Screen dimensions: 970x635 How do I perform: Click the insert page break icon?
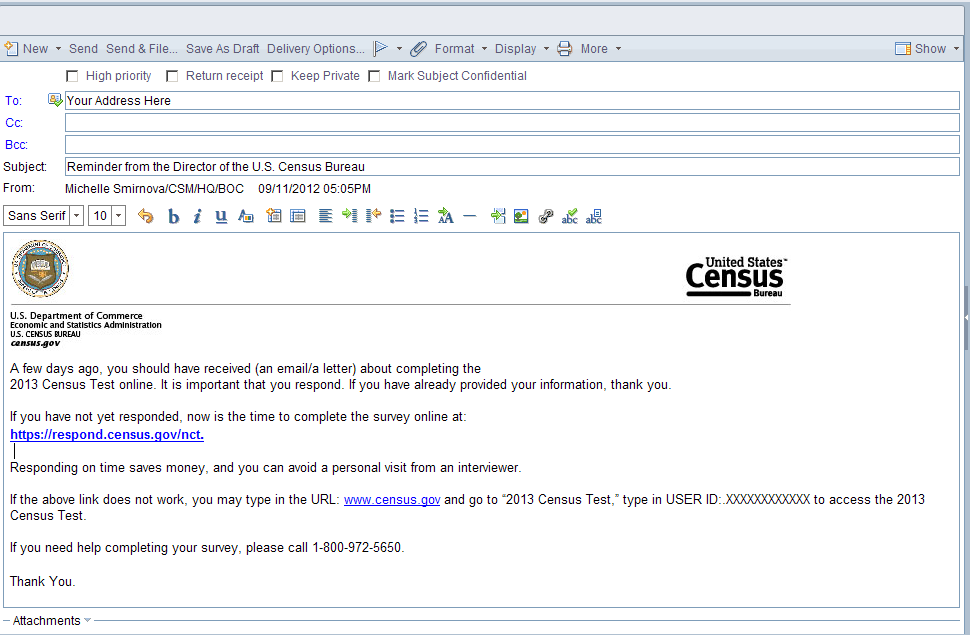(498, 215)
